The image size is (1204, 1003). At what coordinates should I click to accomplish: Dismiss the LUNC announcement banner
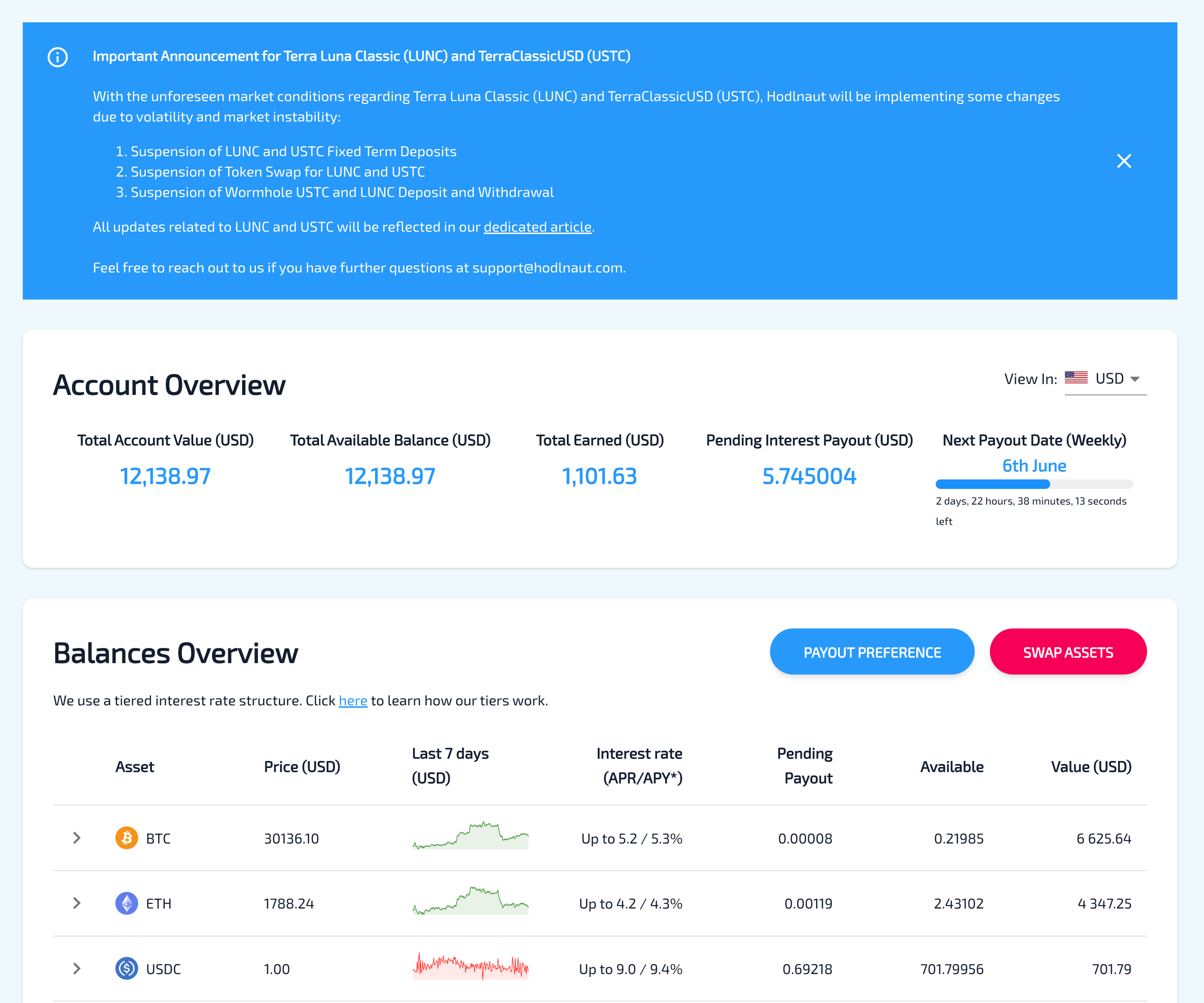coord(1124,161)
